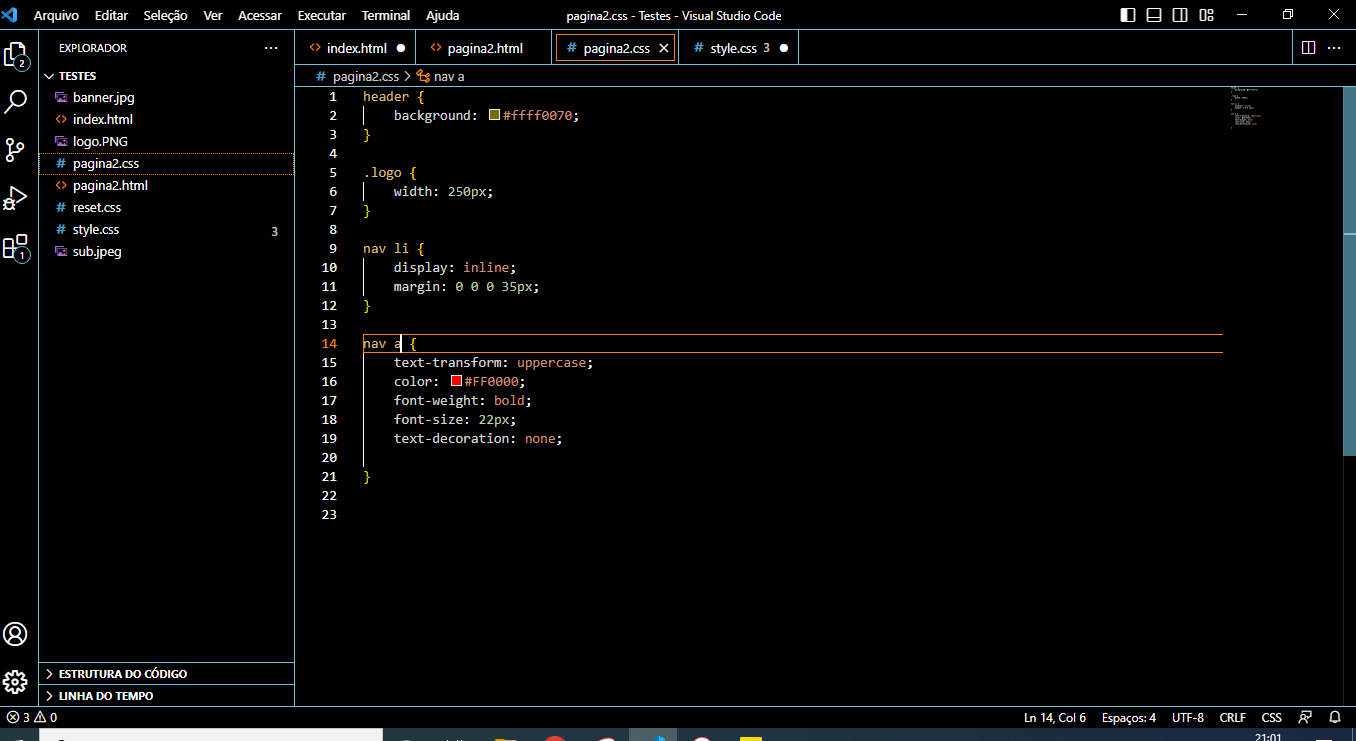Change indentation via Espaços: 4
The height and width of the screenshot is (741, 1356).
[x=1129, y=717]
